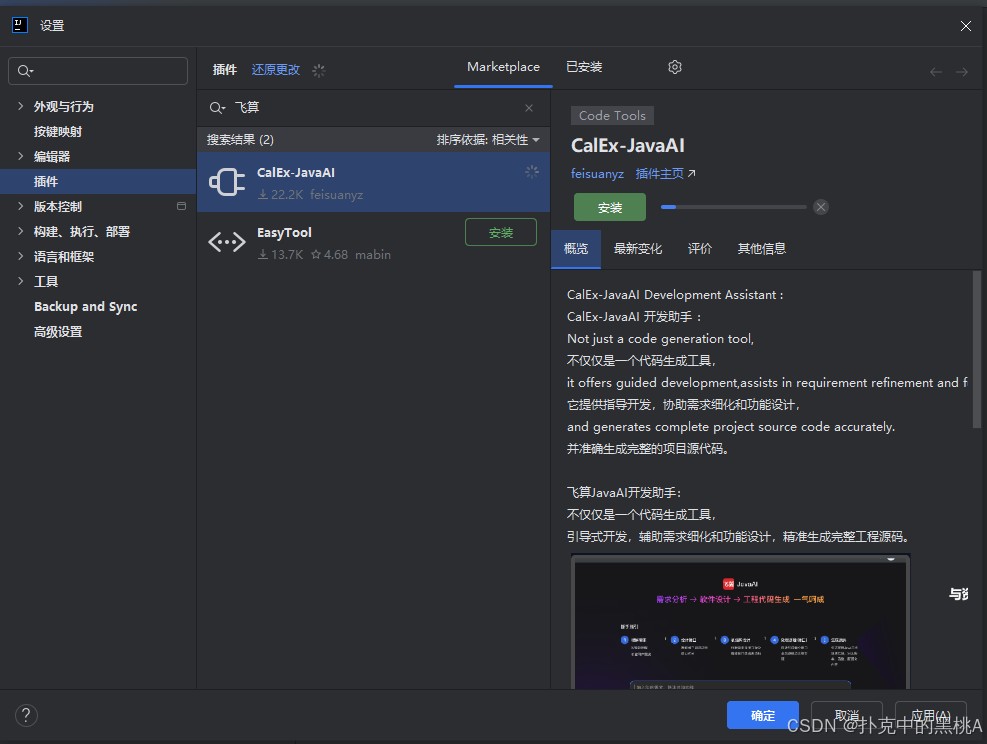
Task: Click the IntelliJ logo in title bar
Action: click(20, 25)
